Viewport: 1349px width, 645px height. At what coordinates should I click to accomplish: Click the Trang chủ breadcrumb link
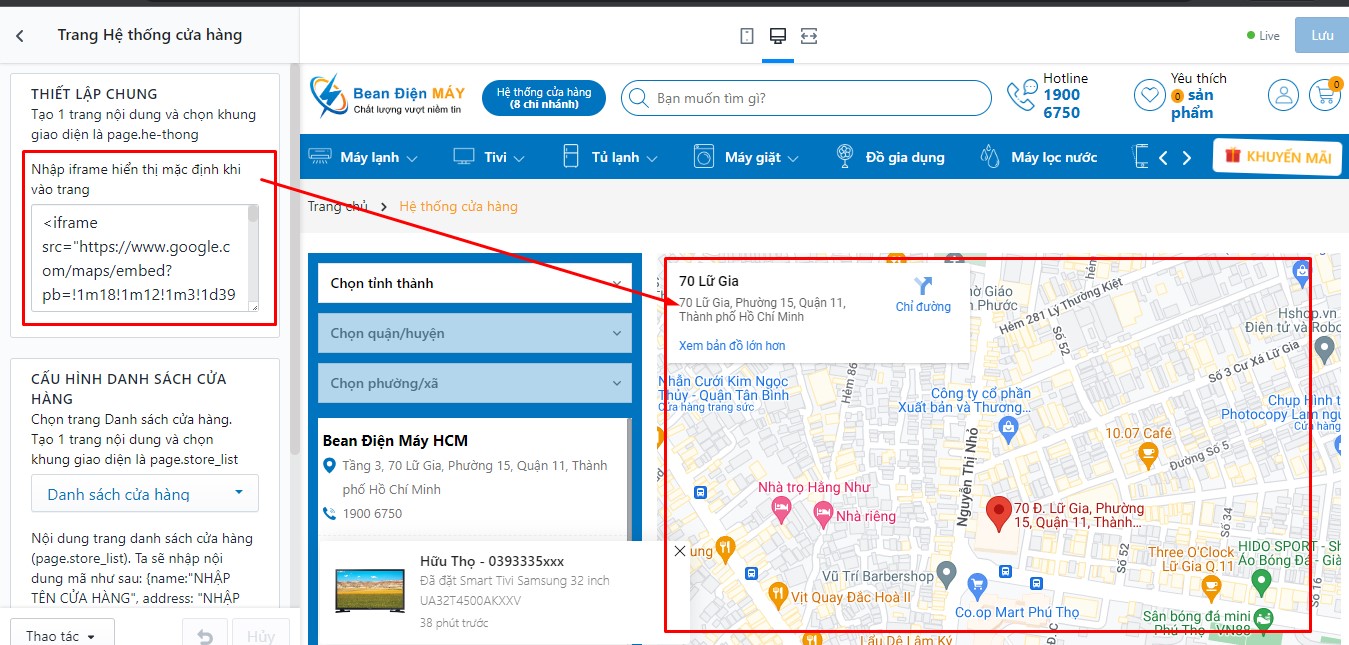(x=338, y=206)
